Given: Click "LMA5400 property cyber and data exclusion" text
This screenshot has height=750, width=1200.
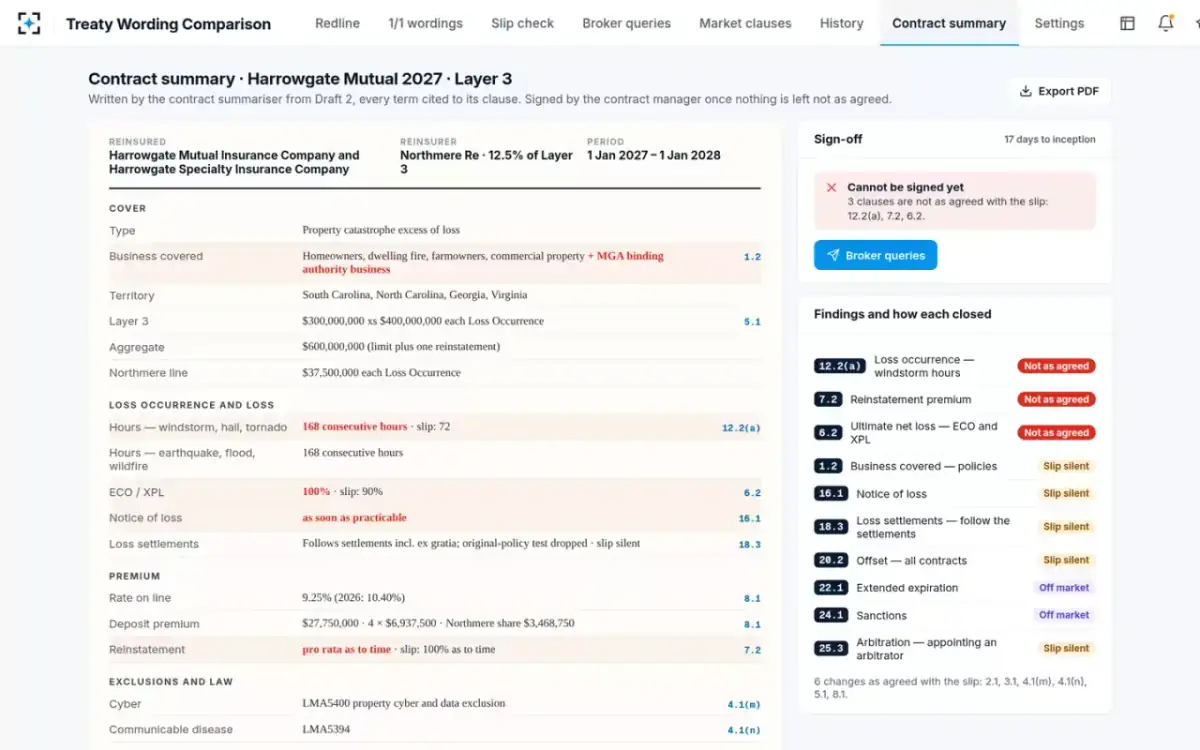Looking at the screenshot, I should click(403, 703).
